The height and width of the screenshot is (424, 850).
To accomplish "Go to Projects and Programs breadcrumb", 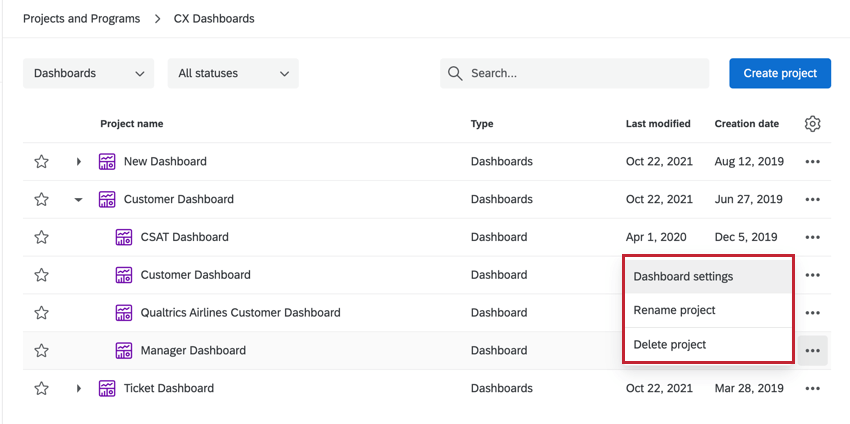I will 81,19.
